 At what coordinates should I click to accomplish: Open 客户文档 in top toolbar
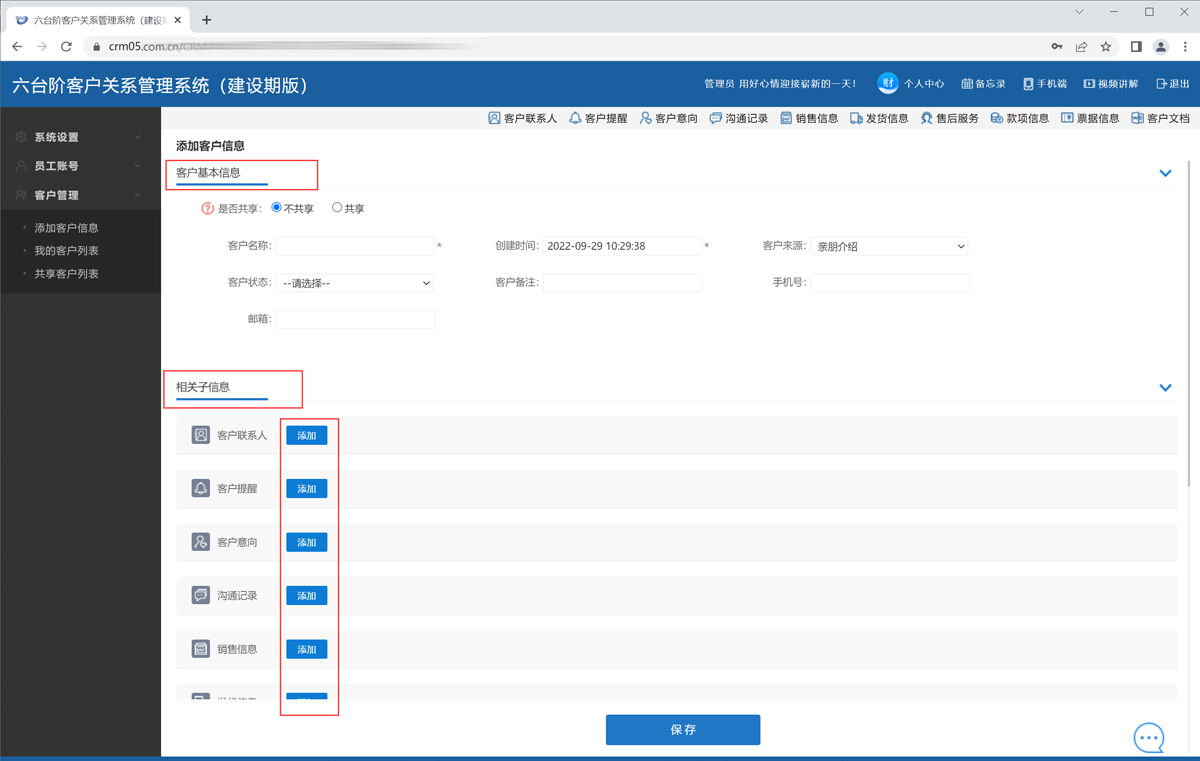coord(1160,118)
